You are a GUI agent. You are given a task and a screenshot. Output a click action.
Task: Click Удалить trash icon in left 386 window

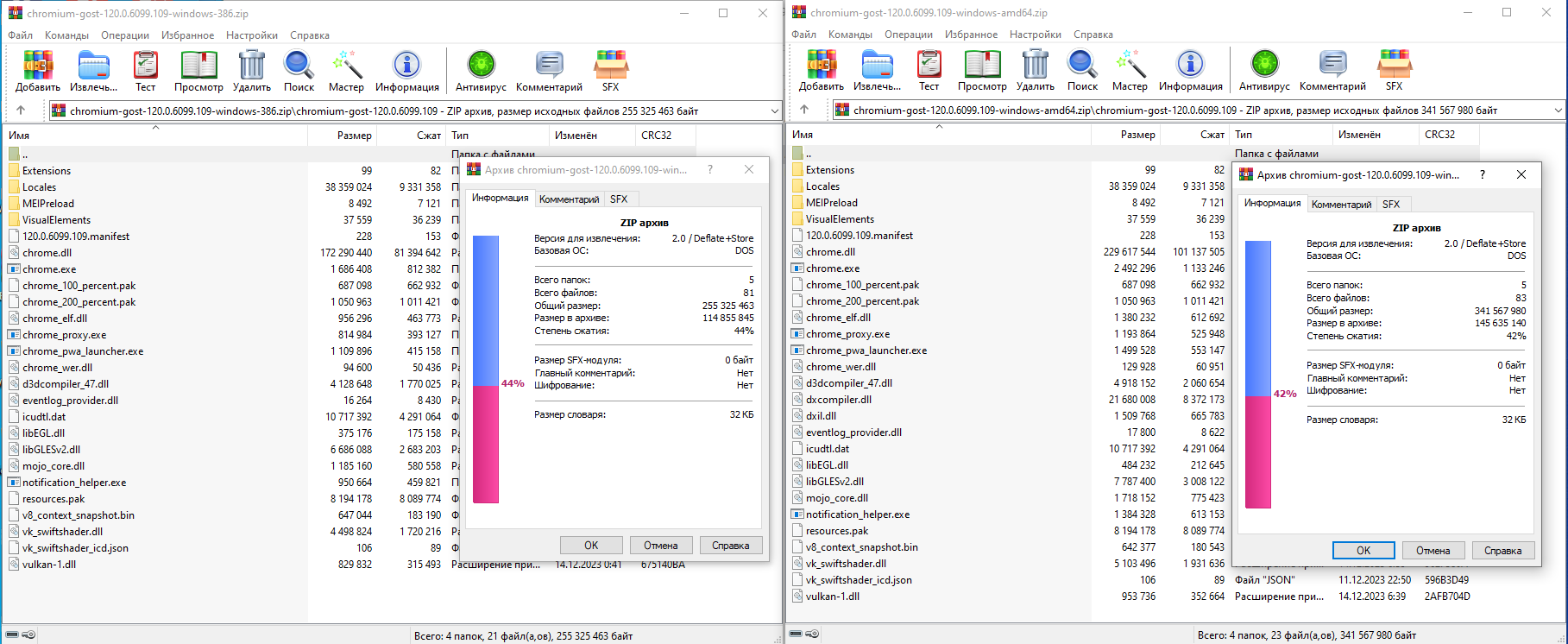(x=251, y=71)
